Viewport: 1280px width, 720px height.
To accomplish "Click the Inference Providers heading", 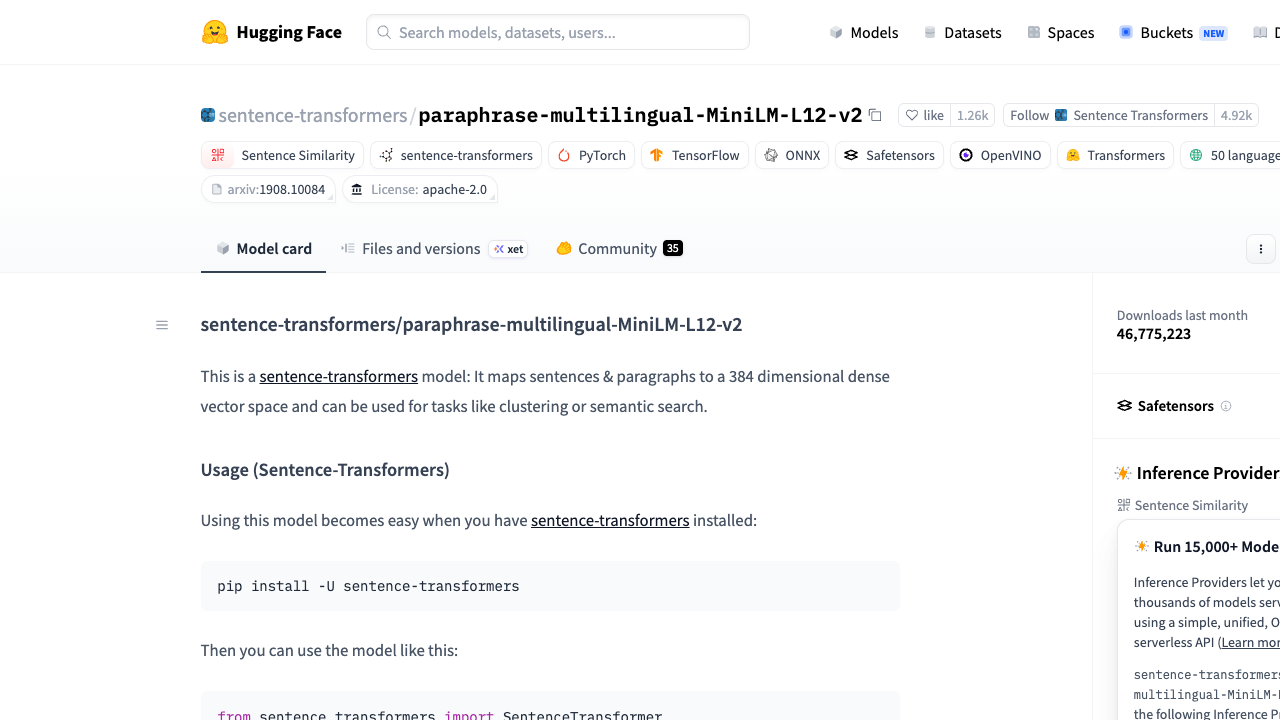I will point(1208,473).
